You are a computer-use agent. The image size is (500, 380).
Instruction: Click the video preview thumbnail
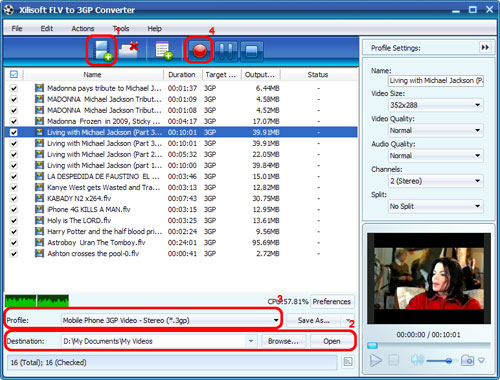point(429,278)
